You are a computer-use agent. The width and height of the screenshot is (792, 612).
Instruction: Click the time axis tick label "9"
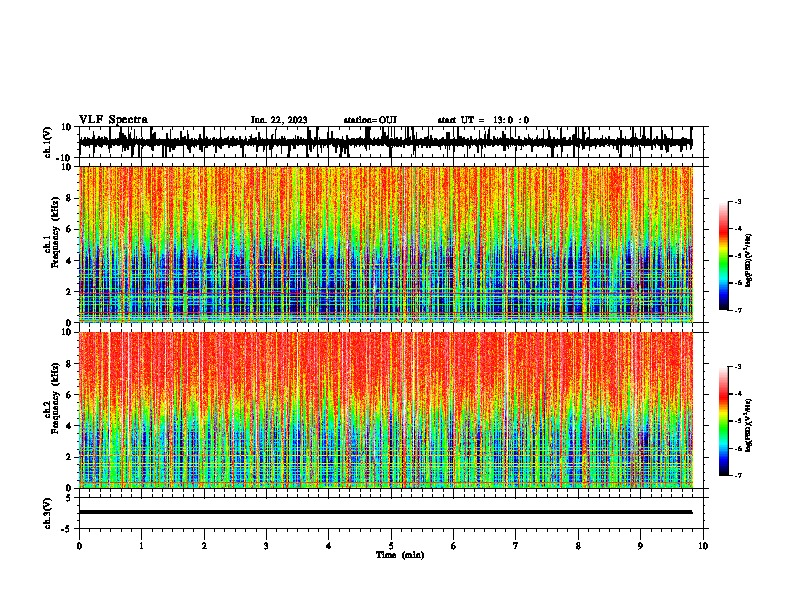(x=640, y=546)
